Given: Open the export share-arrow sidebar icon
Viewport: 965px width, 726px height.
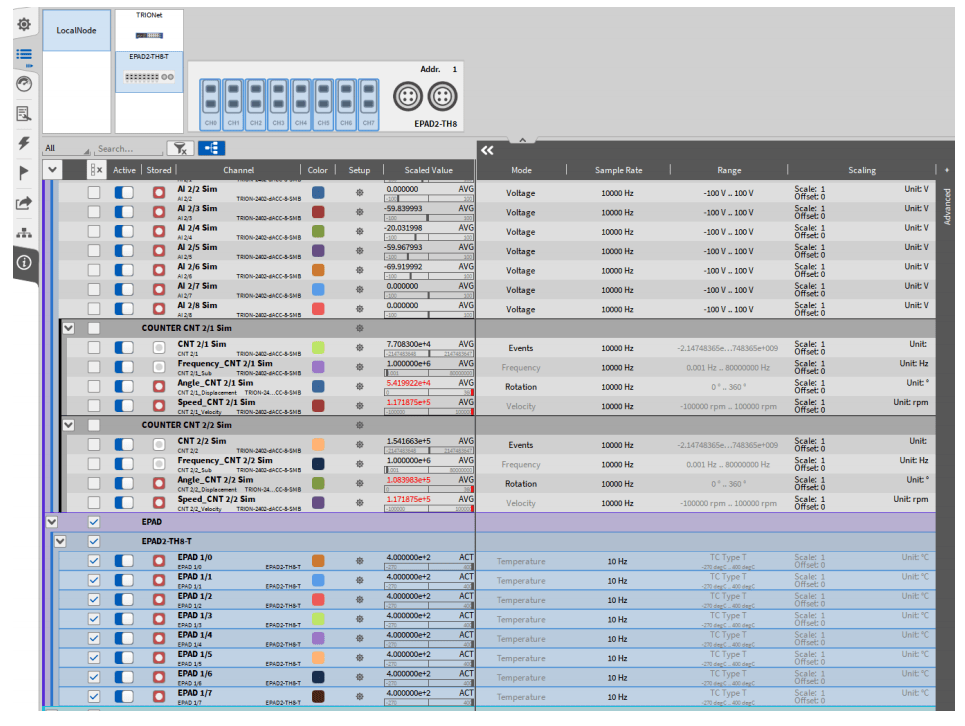Looking at the screenshot, I should click(24, 202).
